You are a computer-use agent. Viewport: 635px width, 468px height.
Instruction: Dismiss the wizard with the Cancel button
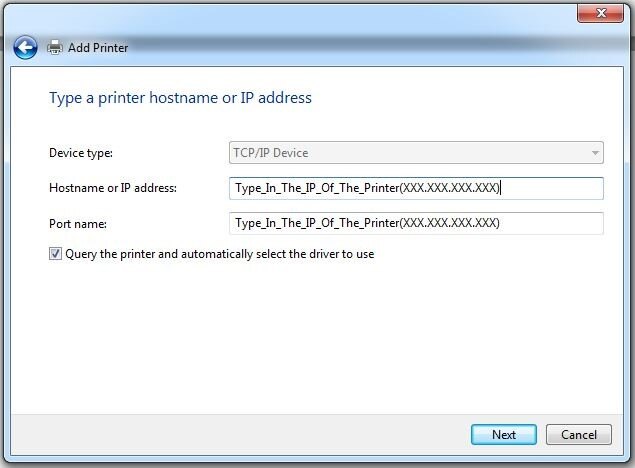tap(579, 434)
